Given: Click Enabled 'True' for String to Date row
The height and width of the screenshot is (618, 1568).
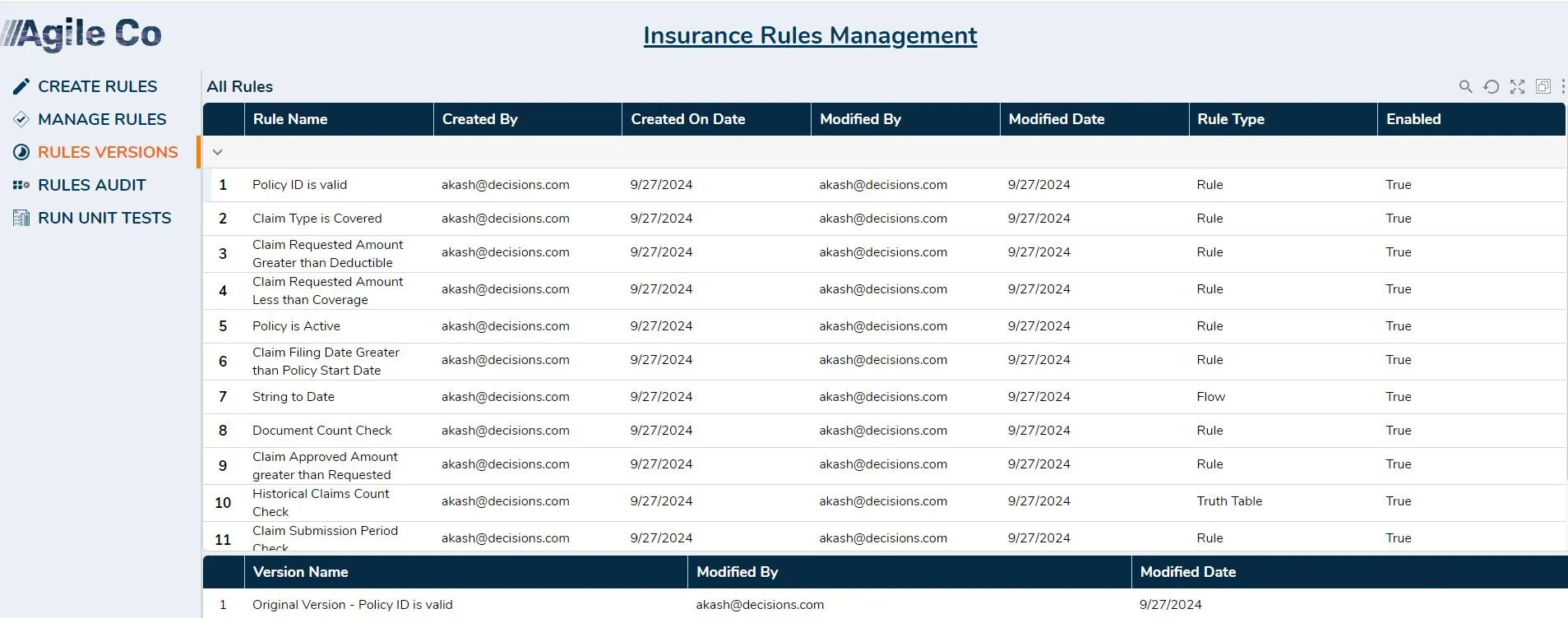Looking at the screenshot, I should coord(1398,397).
